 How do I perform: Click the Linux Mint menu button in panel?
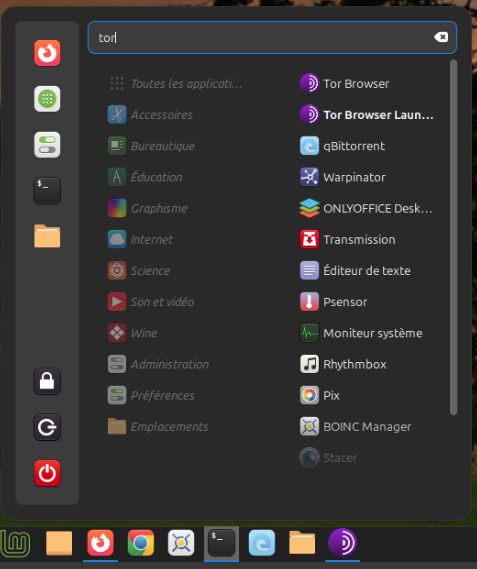tap(16, 543)
